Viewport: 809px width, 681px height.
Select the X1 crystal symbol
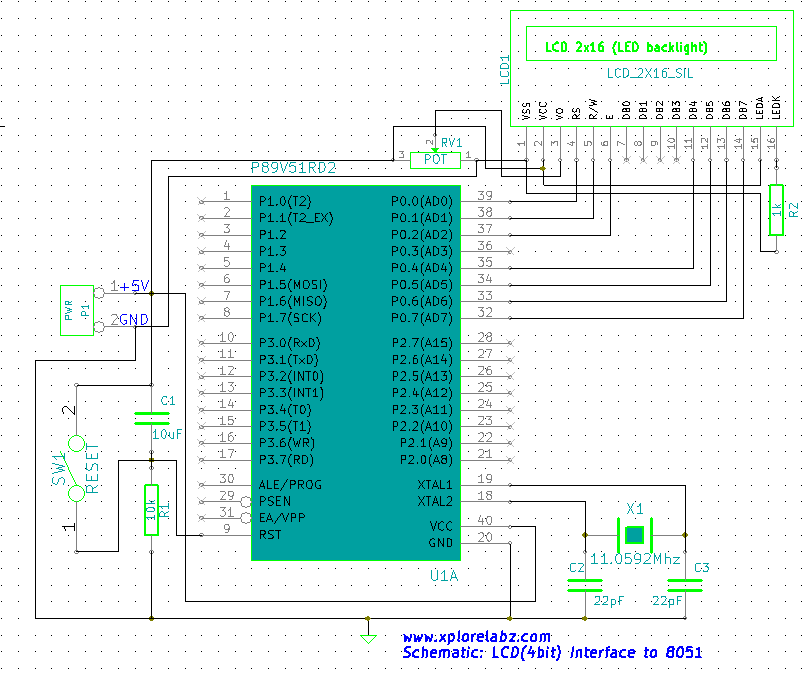635,535
